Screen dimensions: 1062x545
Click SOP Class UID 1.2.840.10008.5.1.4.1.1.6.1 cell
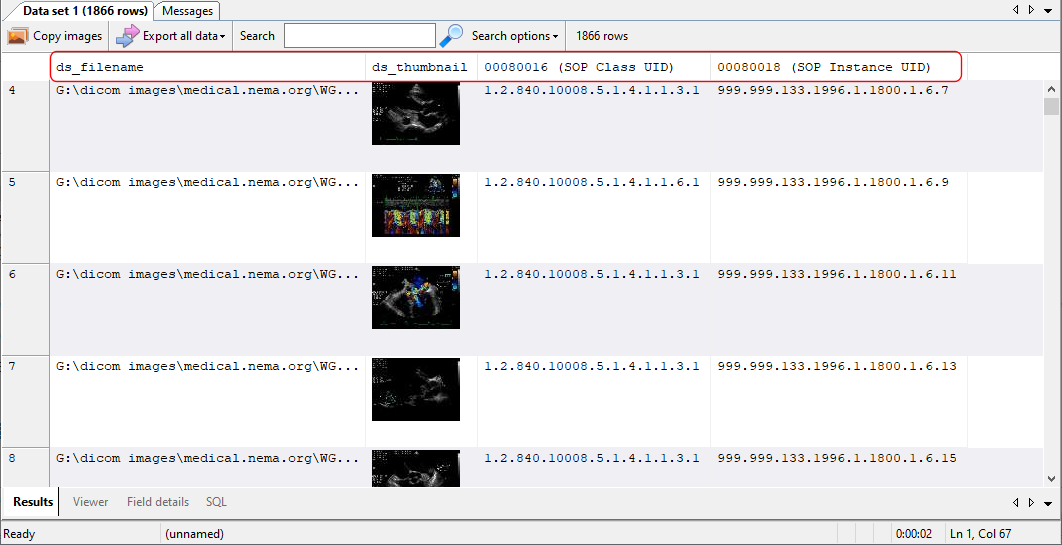coord(593,217)
